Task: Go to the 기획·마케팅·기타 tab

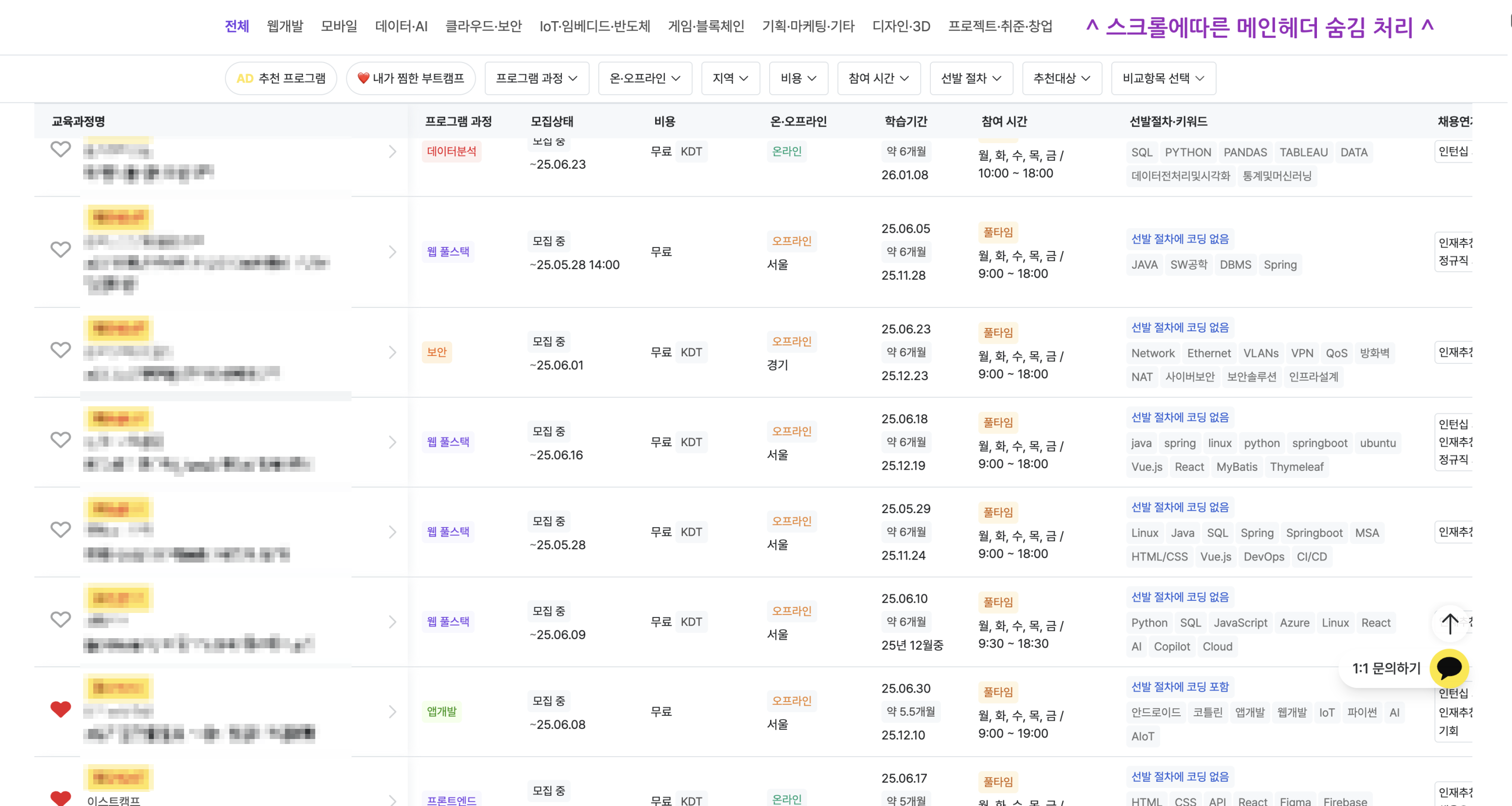Action: tap(808, 26)
